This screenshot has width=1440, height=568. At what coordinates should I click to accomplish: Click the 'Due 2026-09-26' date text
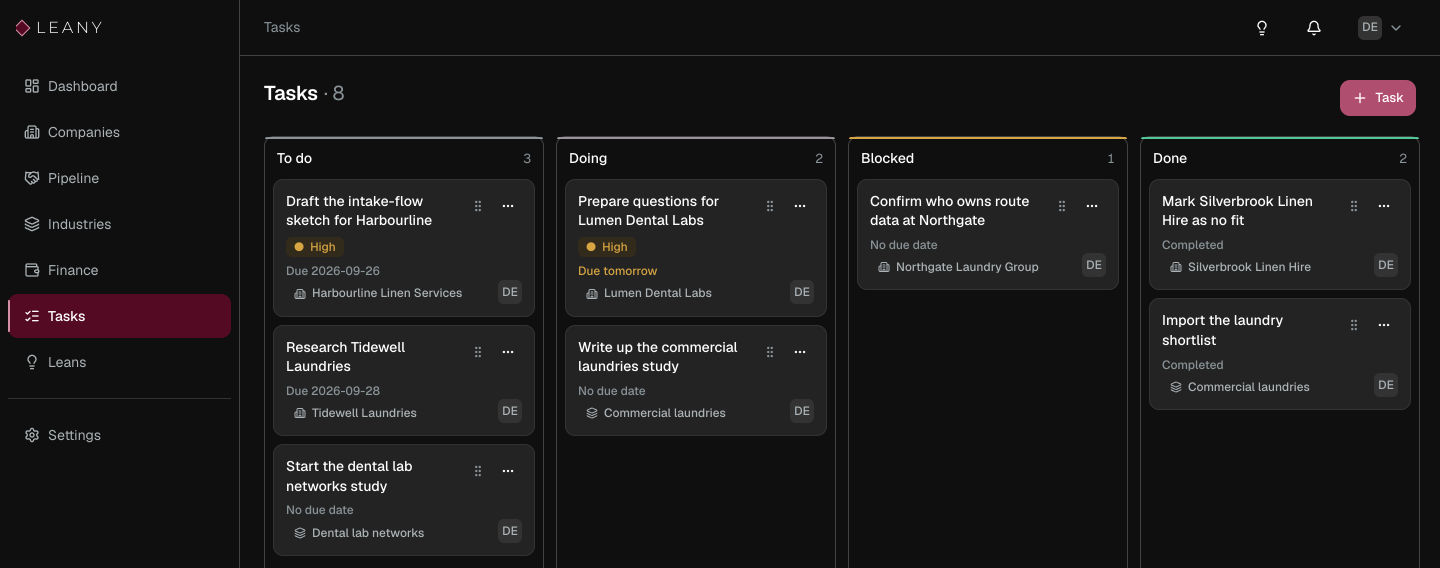333,271
